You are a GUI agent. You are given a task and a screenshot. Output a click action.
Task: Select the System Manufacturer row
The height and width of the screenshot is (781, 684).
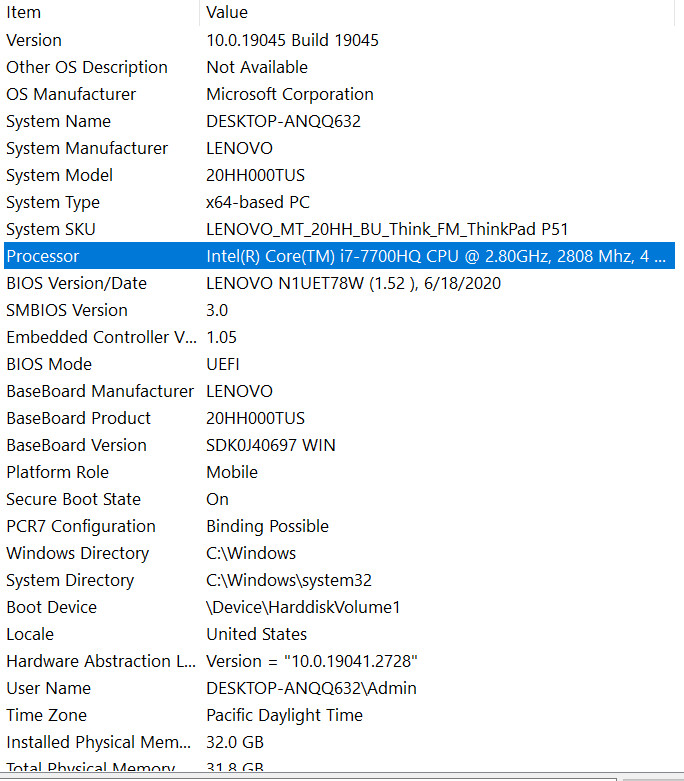(x=87, y=148)
